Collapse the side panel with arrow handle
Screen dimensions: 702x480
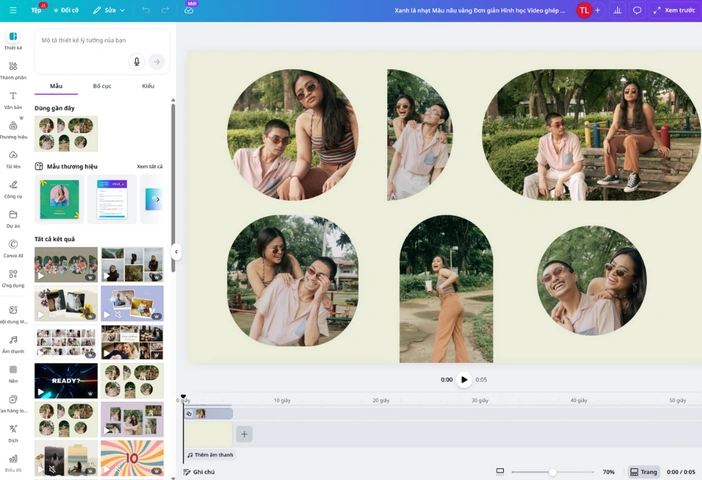pos(176,252)
